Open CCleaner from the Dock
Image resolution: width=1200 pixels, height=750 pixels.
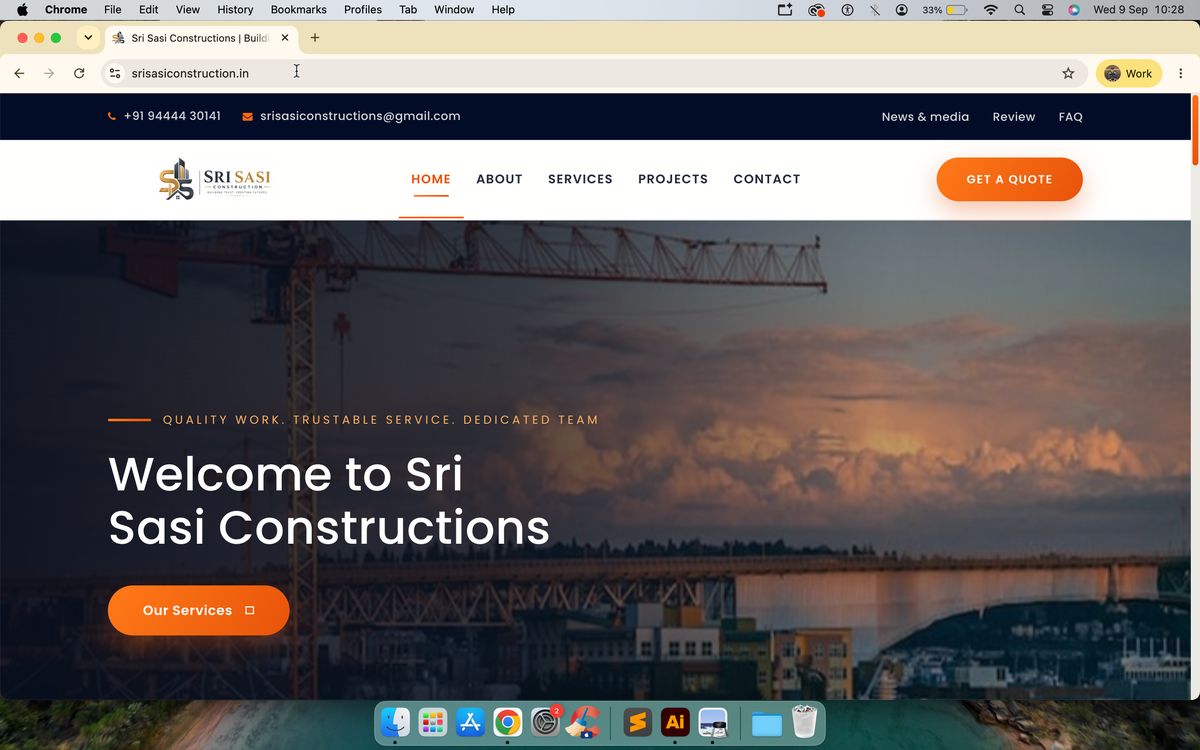pyautogui.click(x=582, y=721)
